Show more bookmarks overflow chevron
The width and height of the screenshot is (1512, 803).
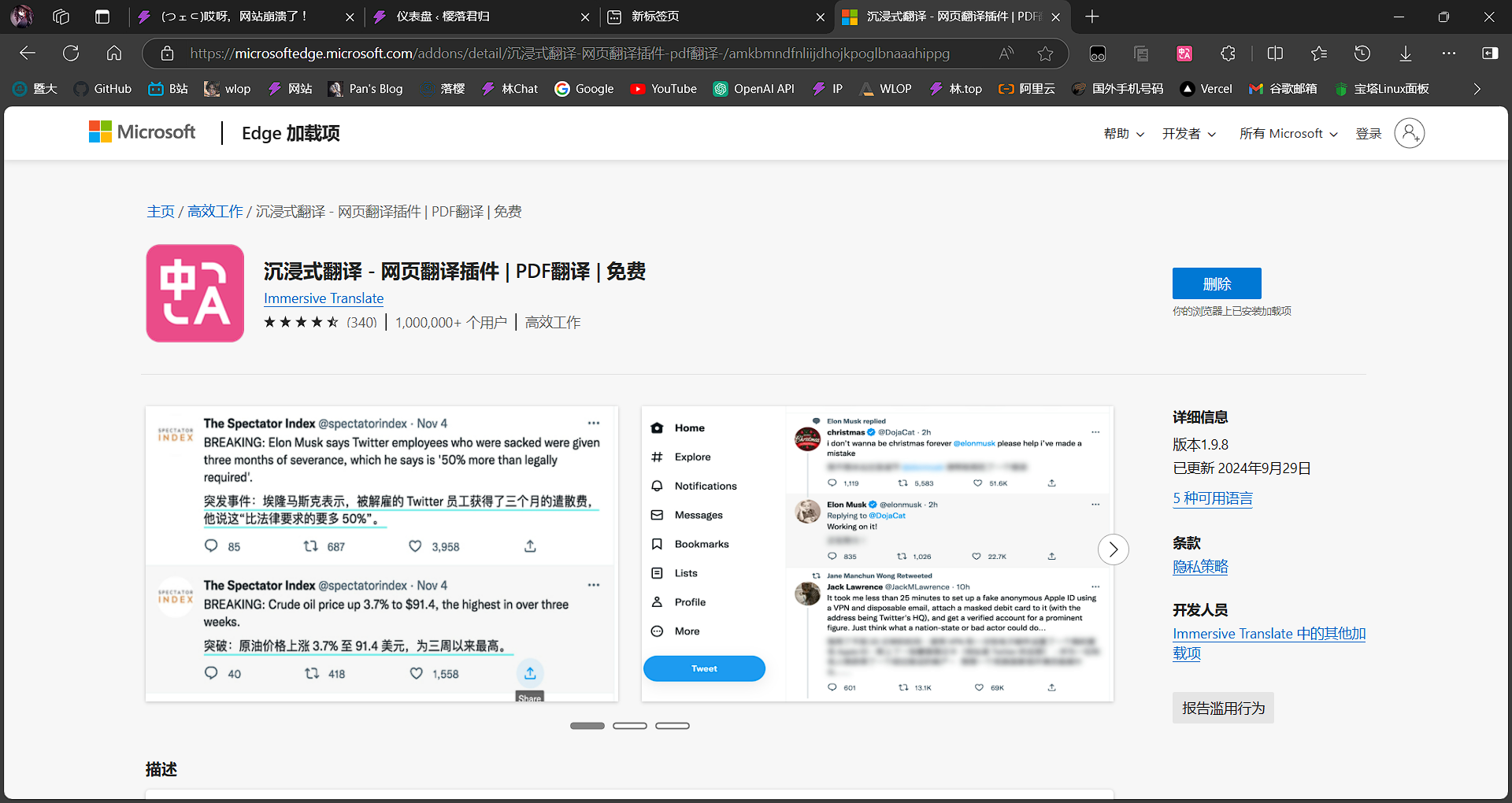point(1477,89)
